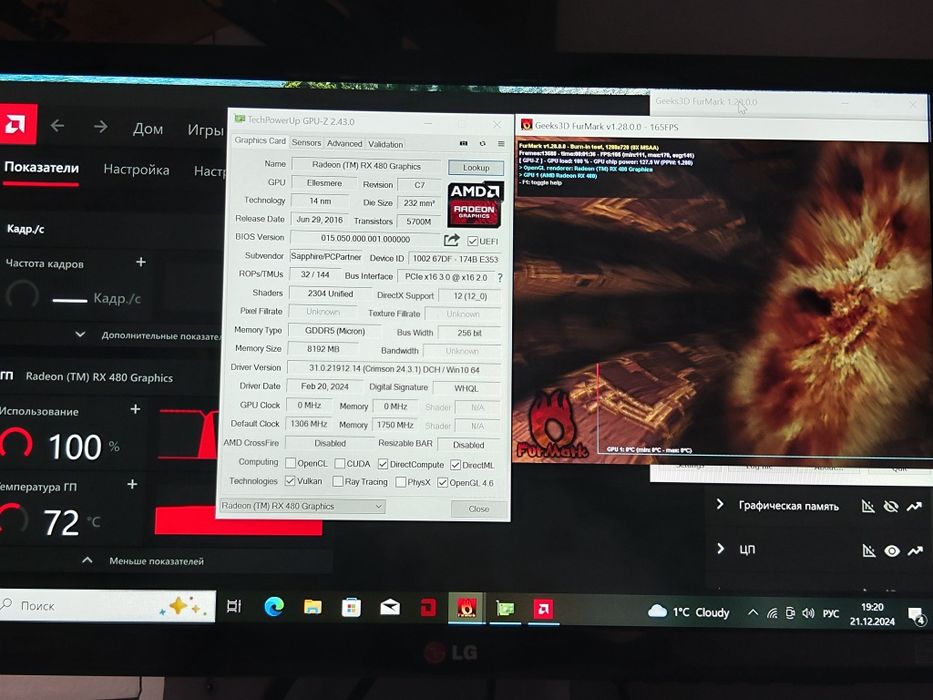Click the BIOS share/export arrow icon in GPU-Z
This screenshot has height=700, width=933.
coord(452,240)
